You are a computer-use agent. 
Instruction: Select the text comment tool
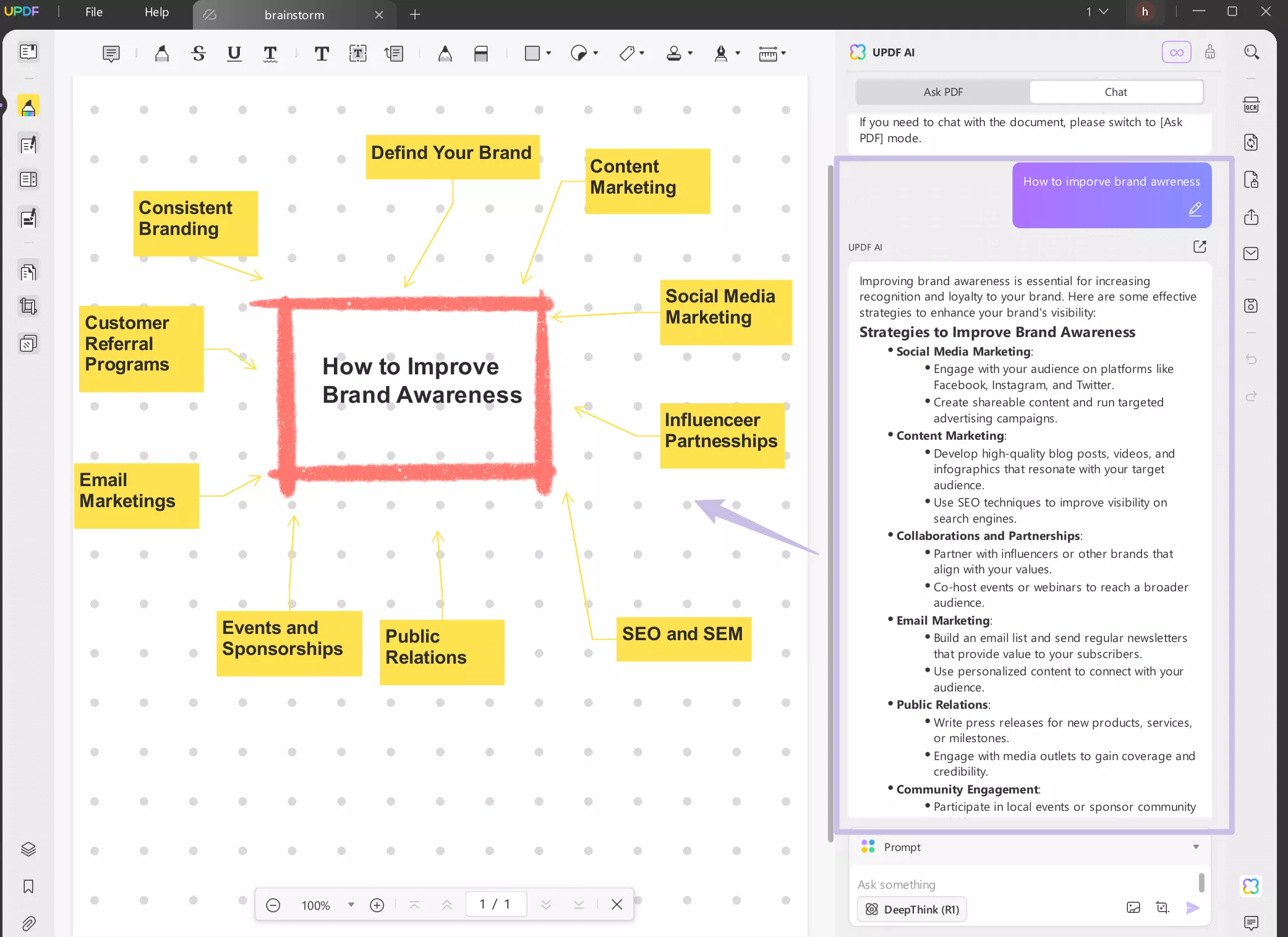(x=322, y=54)
